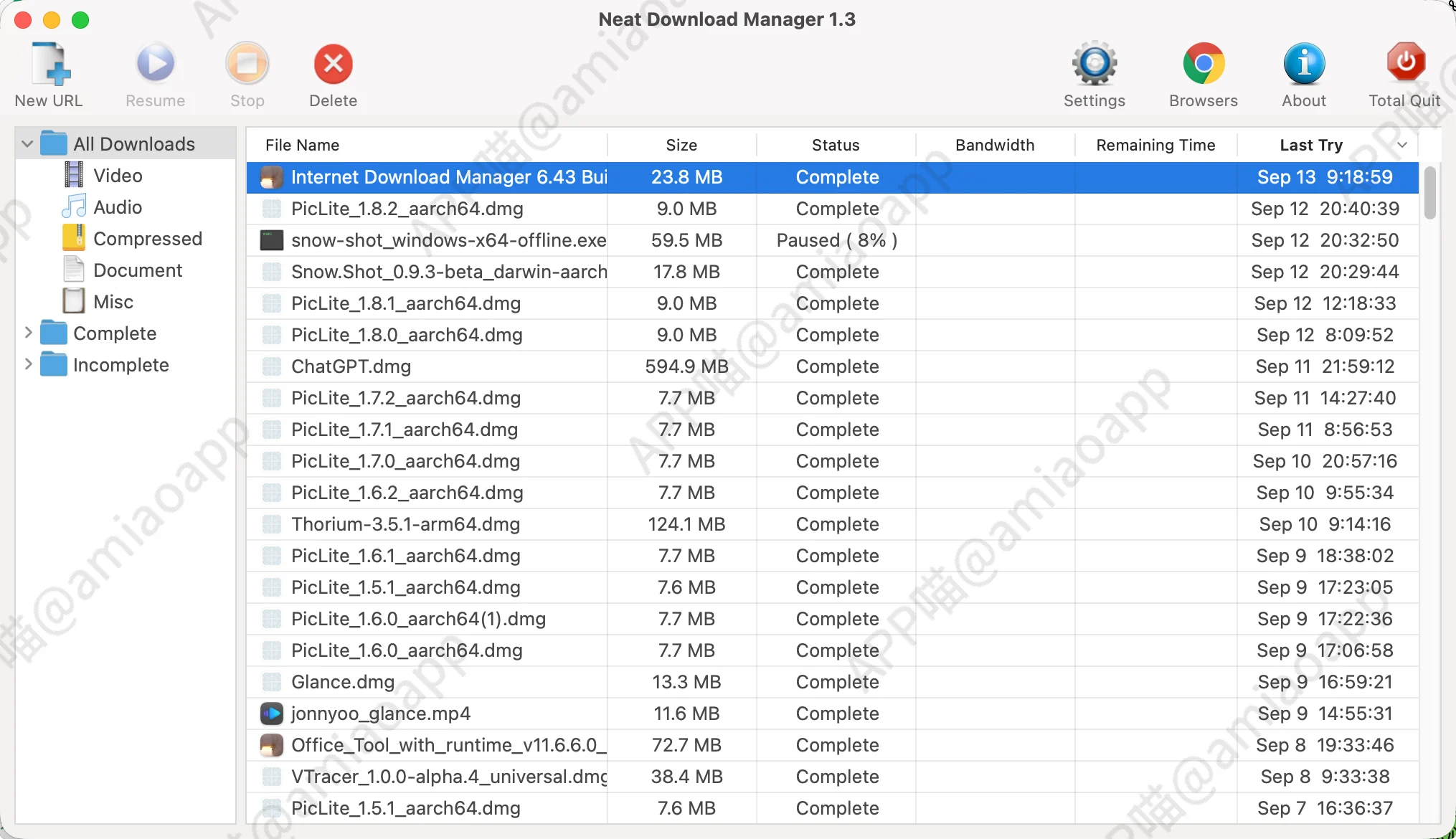
Task: Select Snow.Shot_0.9.3-beta_darwin-aarch file row
Action: [x=832, y=272]
